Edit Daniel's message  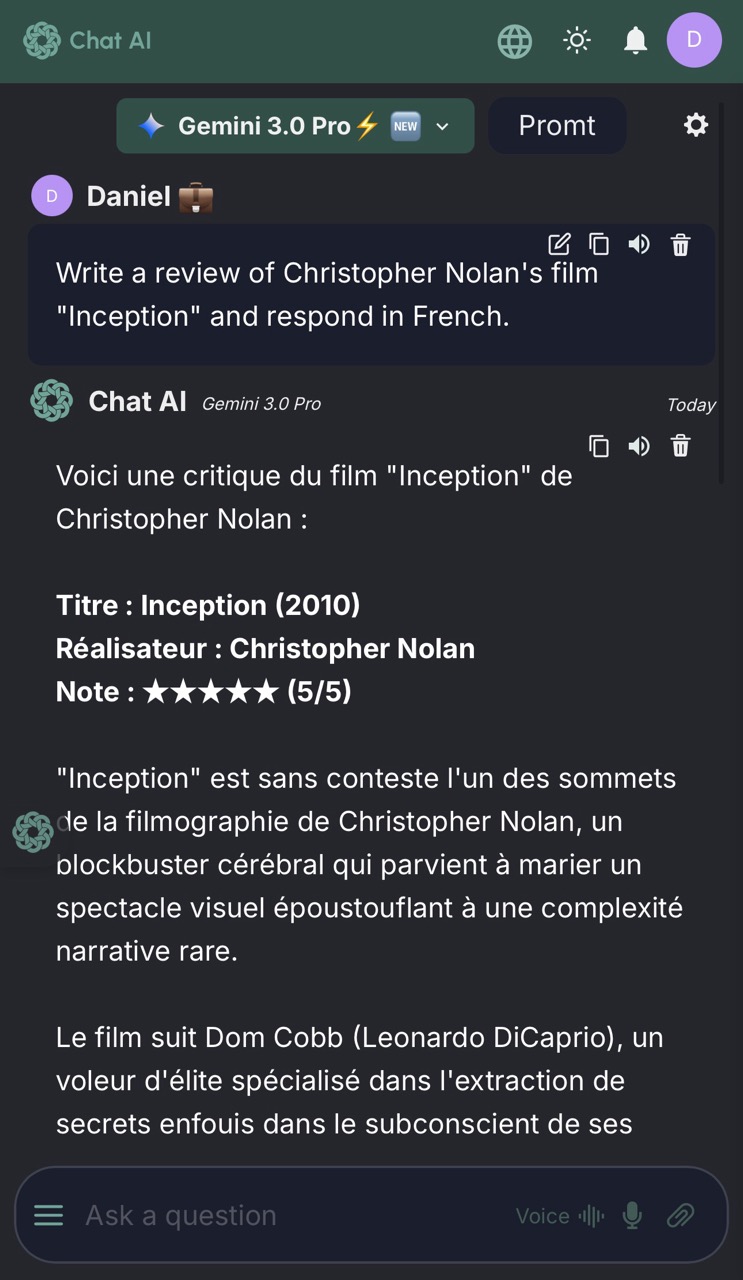(560, 244)
